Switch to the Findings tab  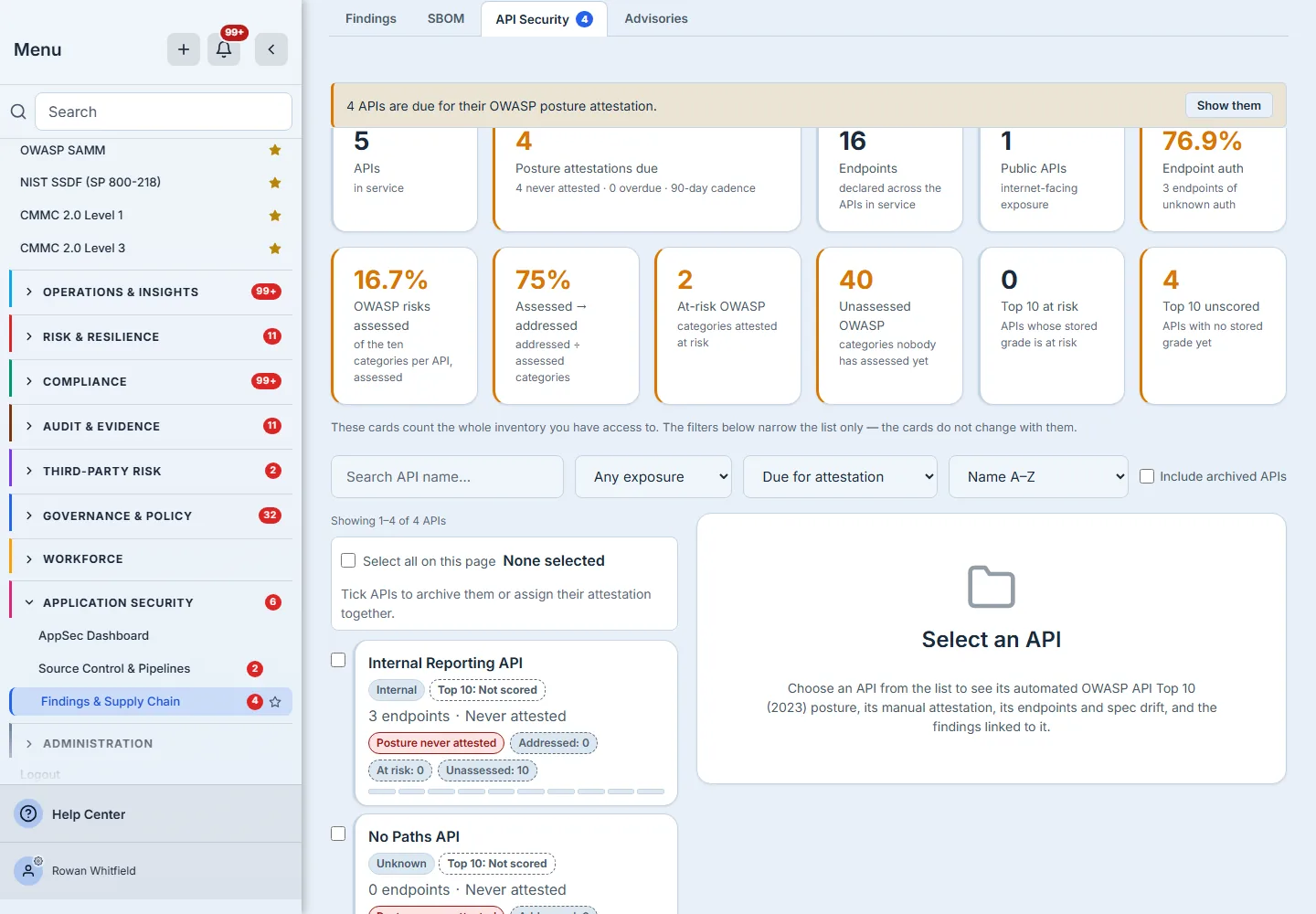tap(371, 18)
